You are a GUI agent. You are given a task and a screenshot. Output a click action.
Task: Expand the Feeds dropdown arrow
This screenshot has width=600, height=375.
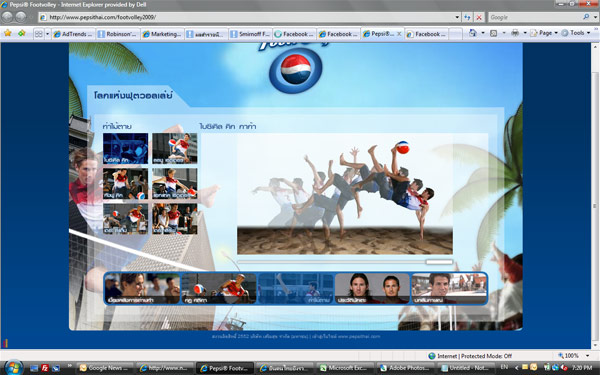(x=504, y=33)
